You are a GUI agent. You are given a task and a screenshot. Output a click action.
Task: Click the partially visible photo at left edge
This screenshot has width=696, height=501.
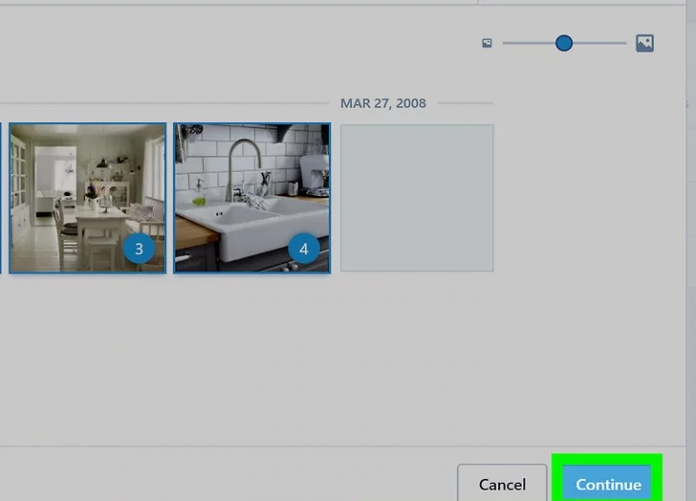[1, 197]
